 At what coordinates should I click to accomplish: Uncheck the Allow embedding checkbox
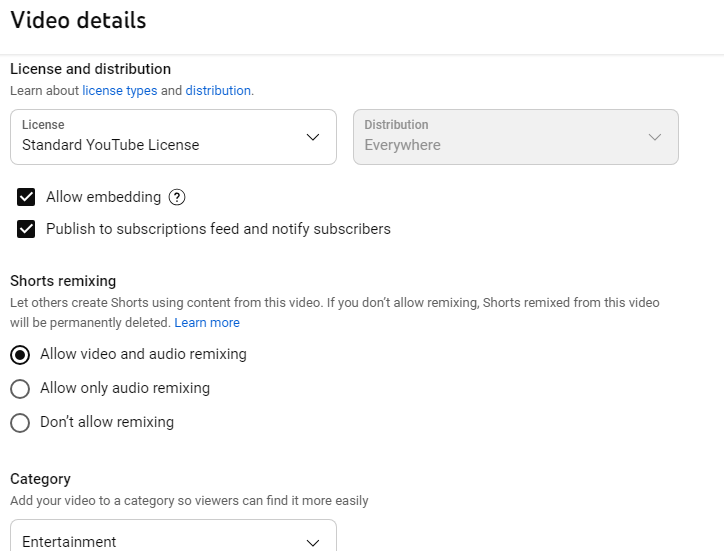point(26,197)
